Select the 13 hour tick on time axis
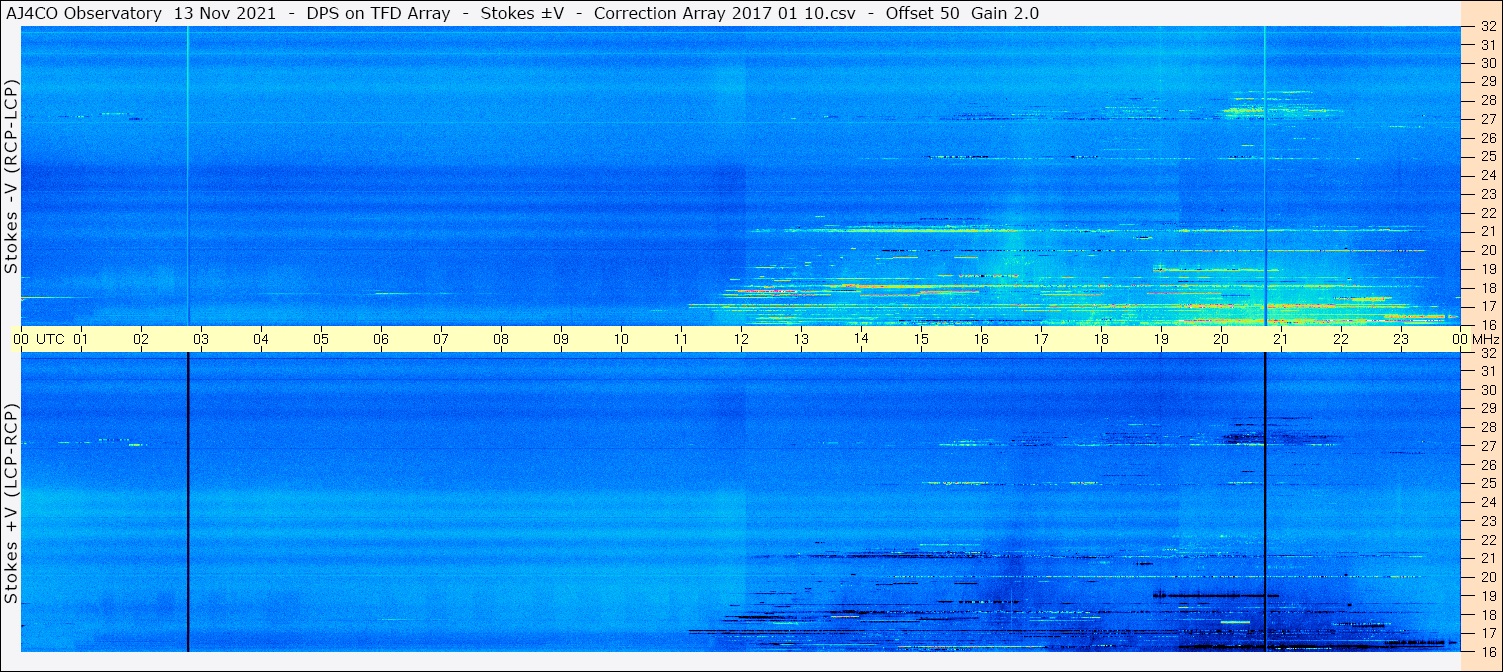 click(x=801, y=339)
